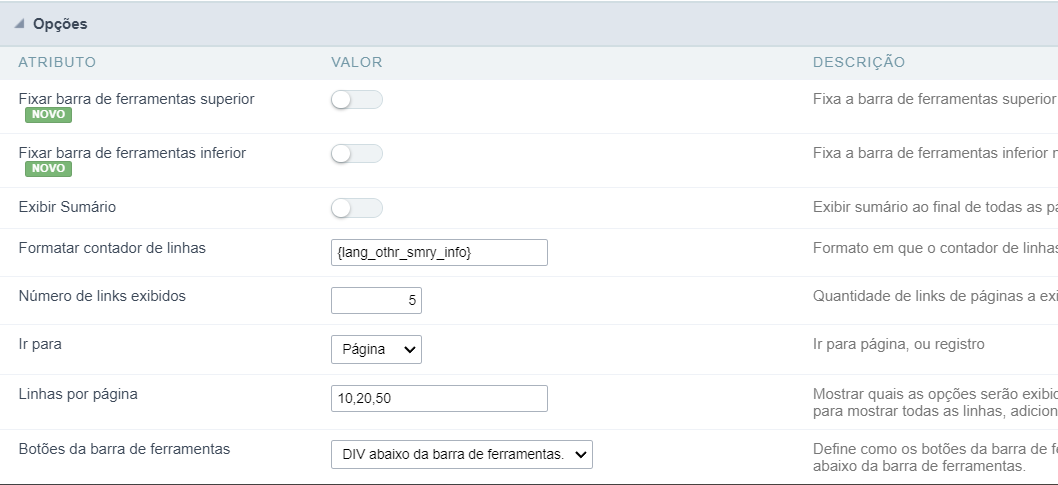
Task: Focus the Número de links exibidos box
Action: tap(376, 300)
